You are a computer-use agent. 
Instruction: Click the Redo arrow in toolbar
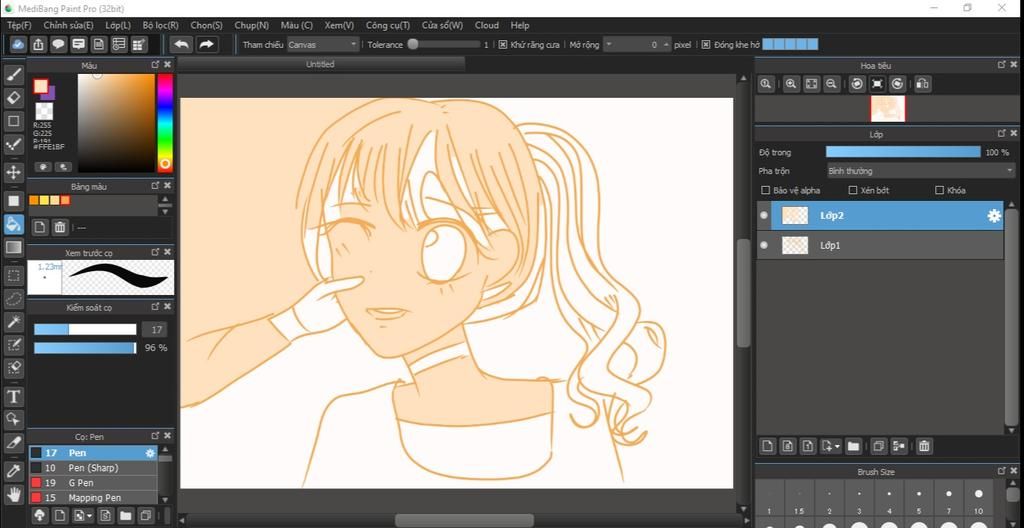tap(206, 44)
